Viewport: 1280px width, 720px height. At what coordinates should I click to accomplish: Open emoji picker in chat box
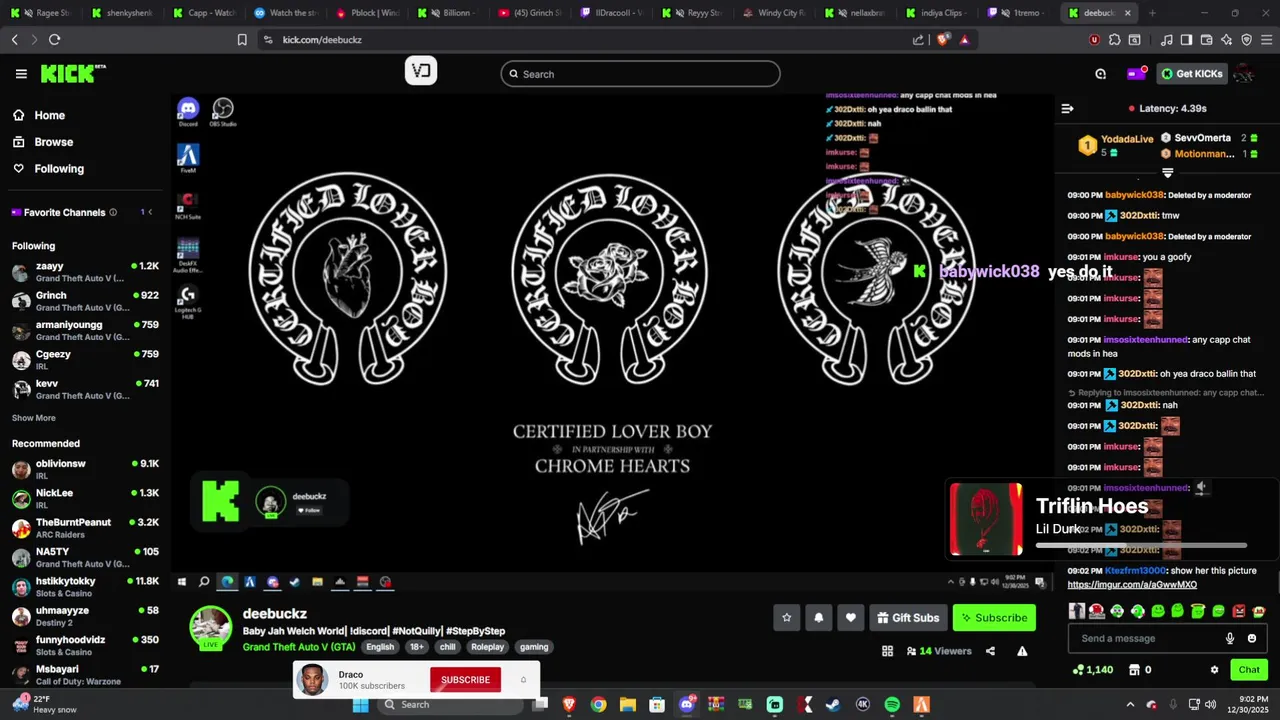pos(1252,638)
